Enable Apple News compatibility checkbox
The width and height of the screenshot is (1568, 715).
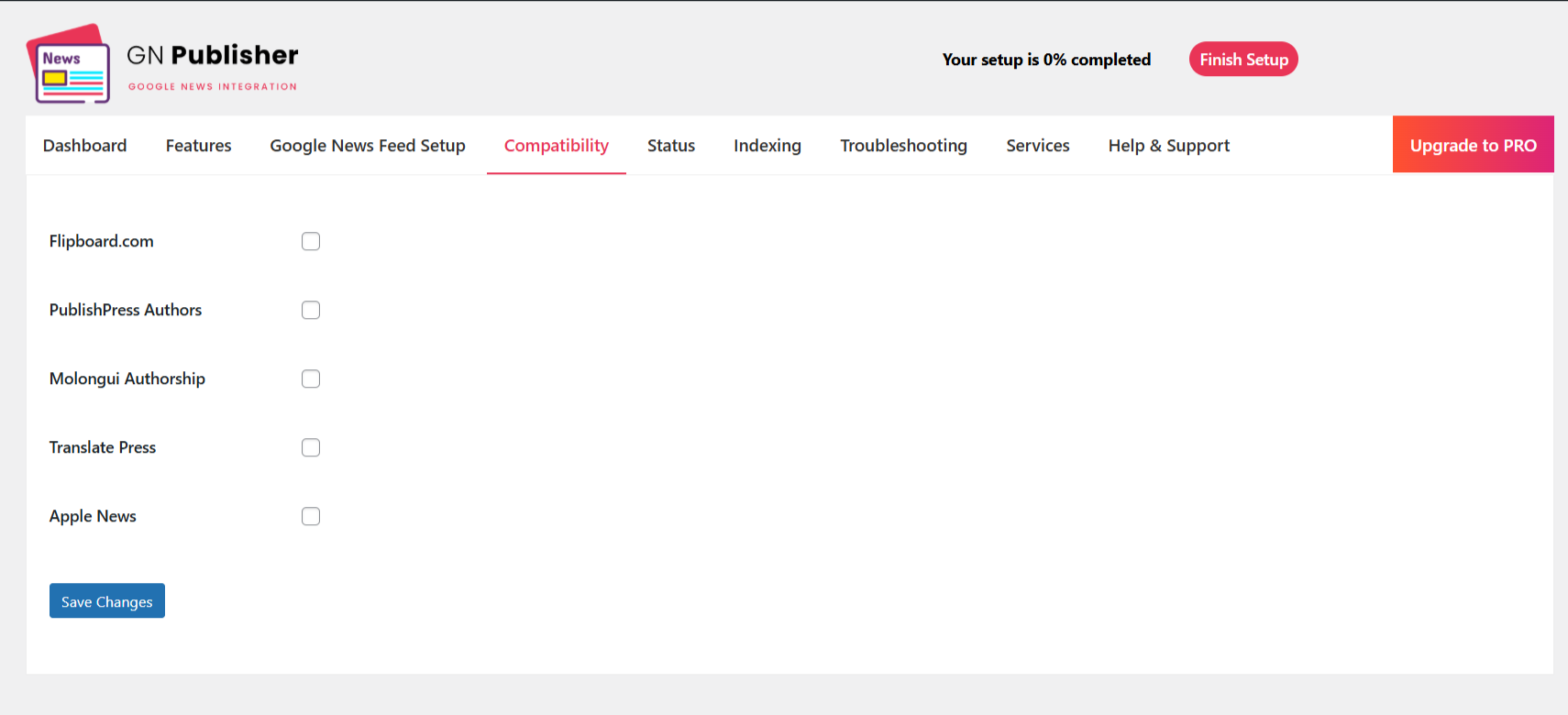[311, 516]
